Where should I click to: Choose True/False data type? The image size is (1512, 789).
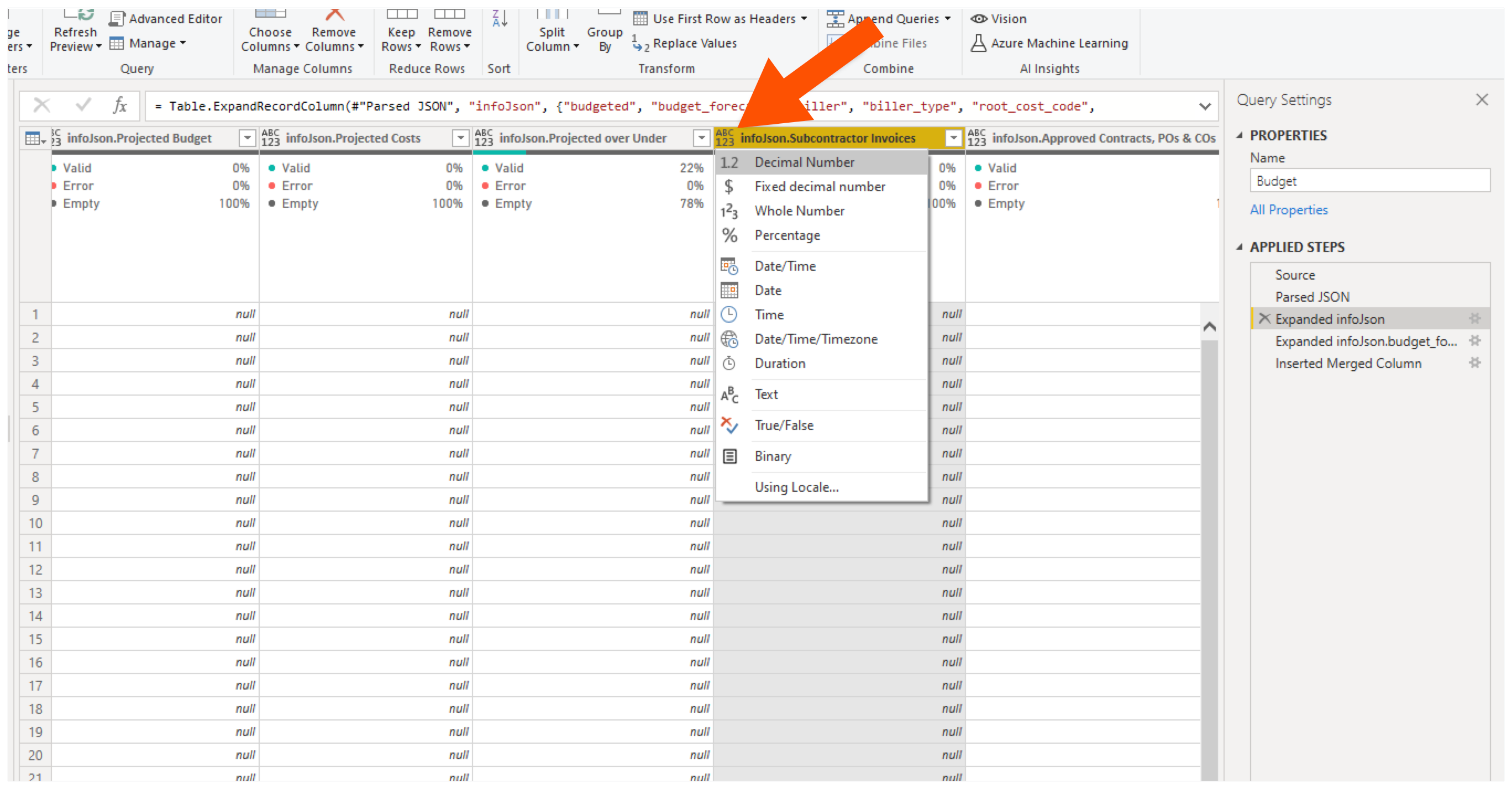click(x=822, y=425)
